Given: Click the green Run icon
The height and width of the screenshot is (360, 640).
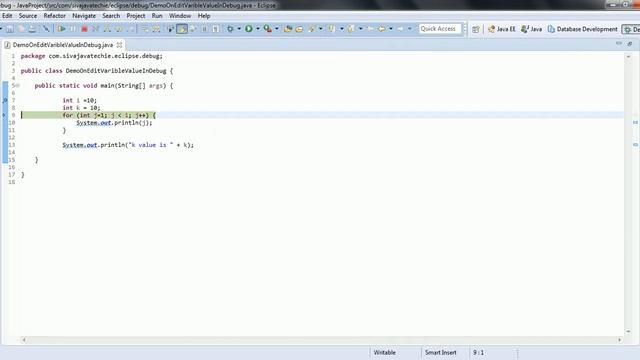Looking at the screenshot, I should pos(249,29).
